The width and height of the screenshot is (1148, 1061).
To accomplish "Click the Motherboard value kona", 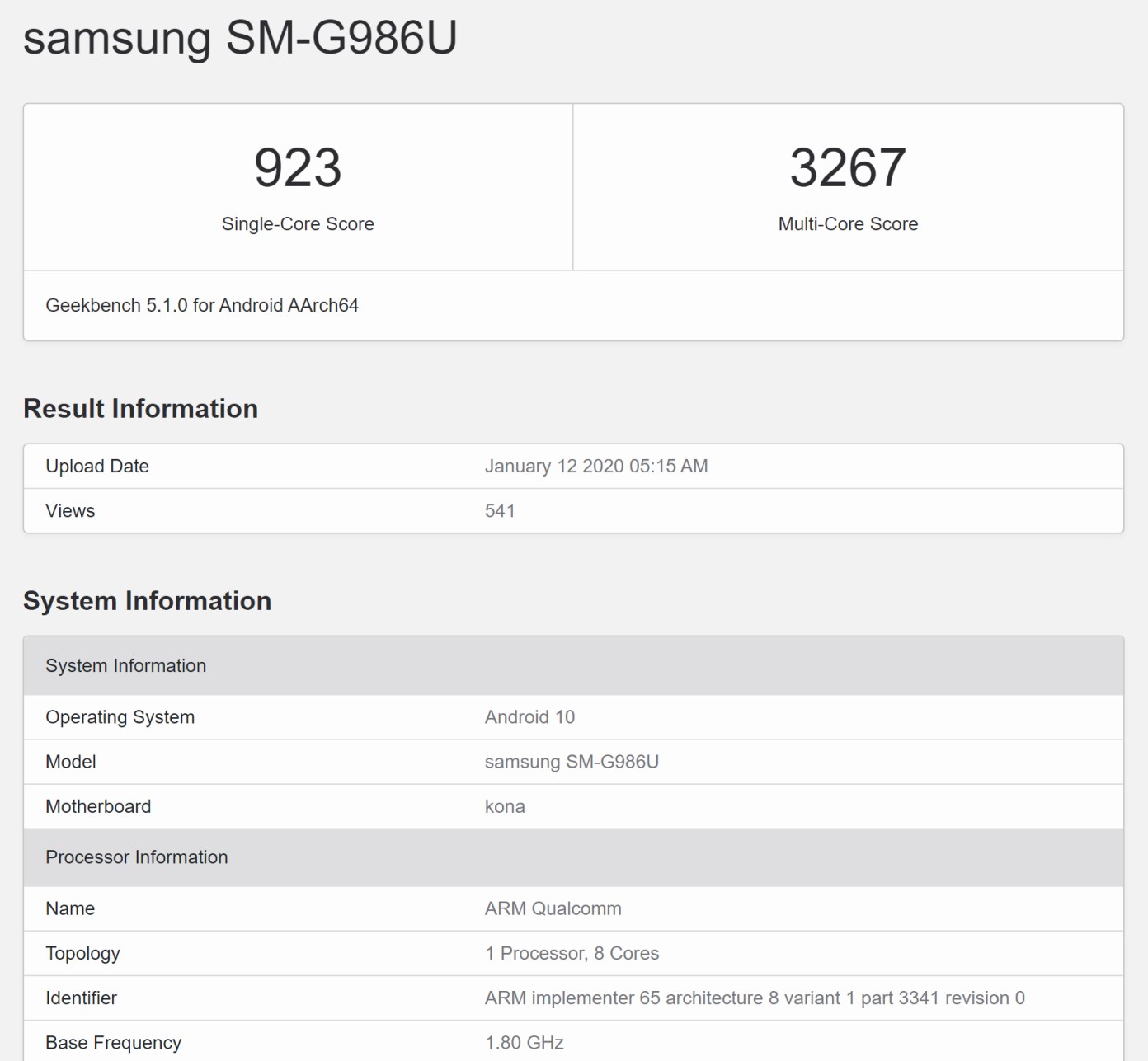I will [x=505, y=806].
